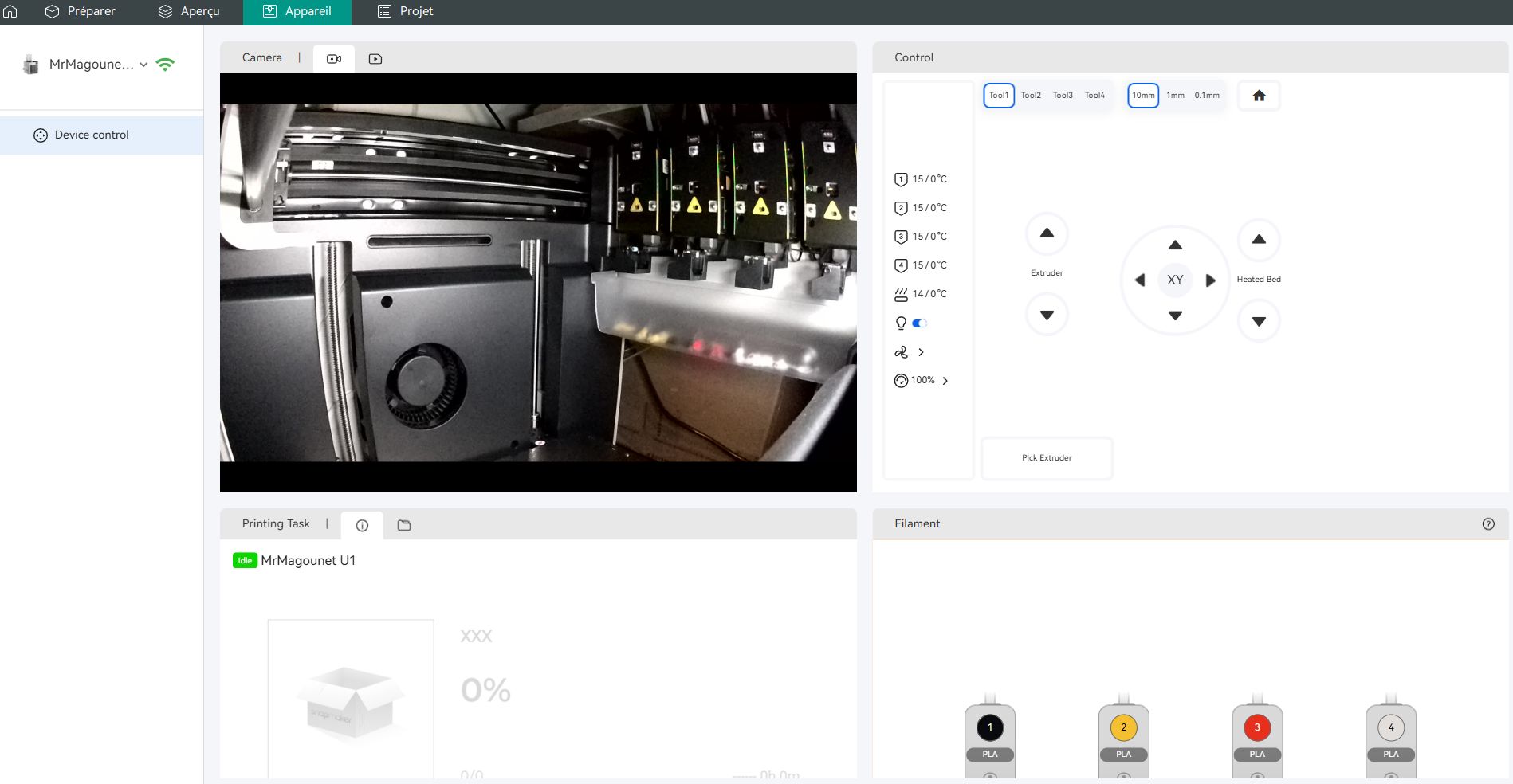Toggle the chamber light switch
The width and height of the screenshot is (1513, 784).
point(920,323)
